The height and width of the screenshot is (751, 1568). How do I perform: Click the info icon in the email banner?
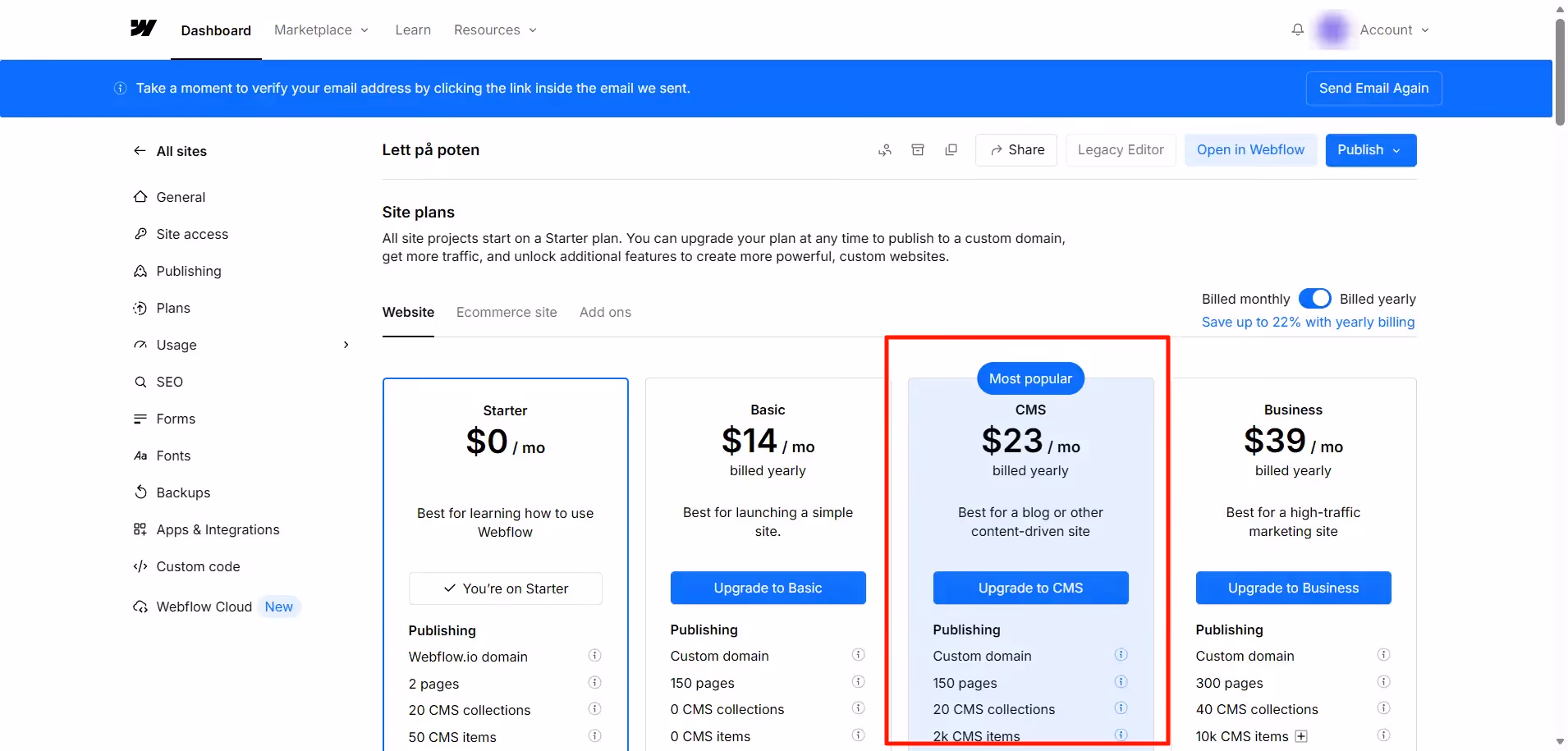tap(120, 88)
